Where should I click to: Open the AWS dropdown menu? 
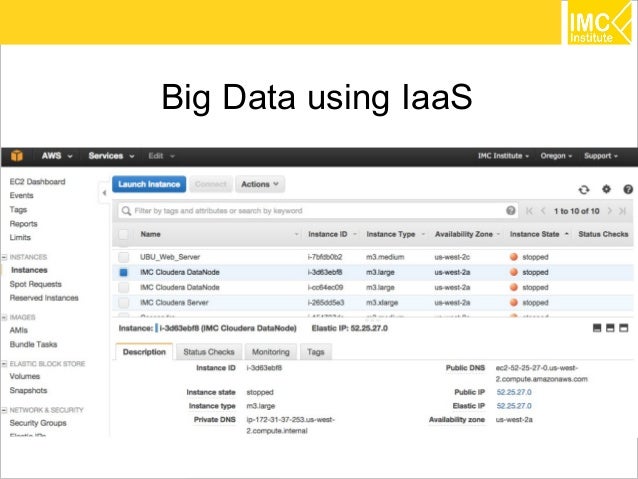57,156
